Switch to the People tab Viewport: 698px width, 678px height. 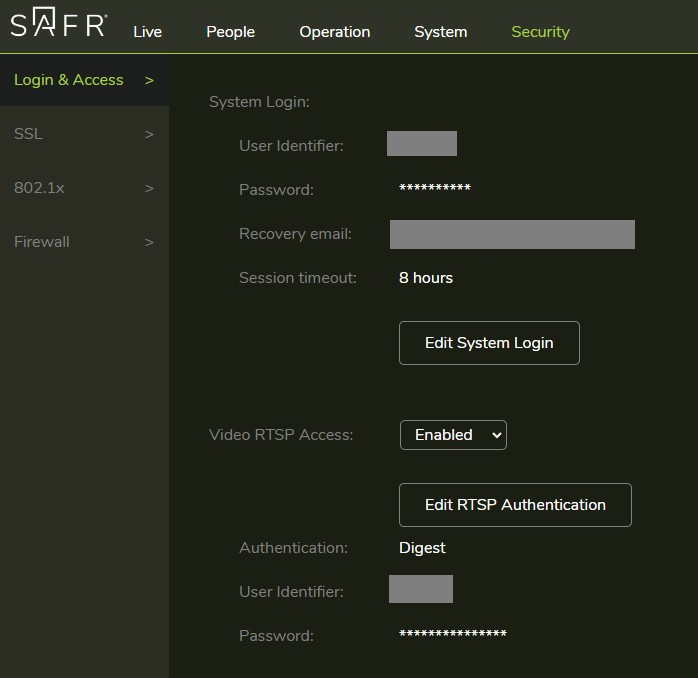(230, 32)
